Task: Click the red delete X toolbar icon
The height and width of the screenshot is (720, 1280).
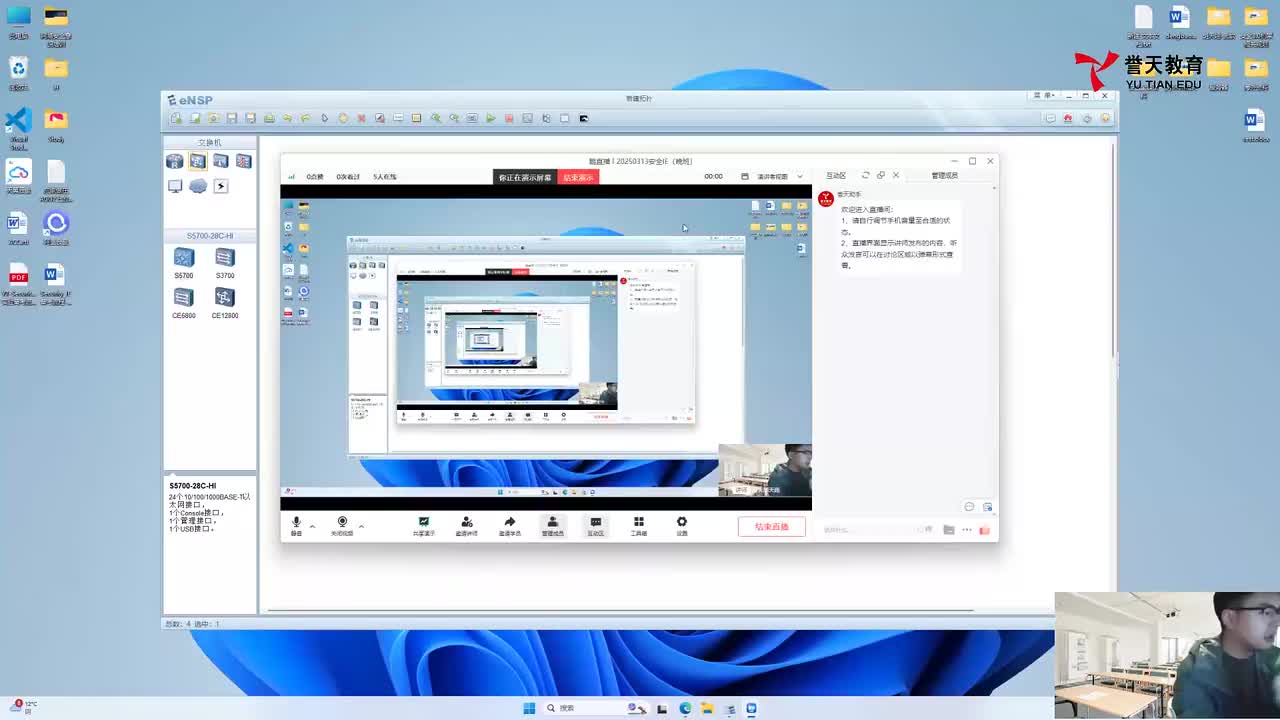Action: click(362, 118)
